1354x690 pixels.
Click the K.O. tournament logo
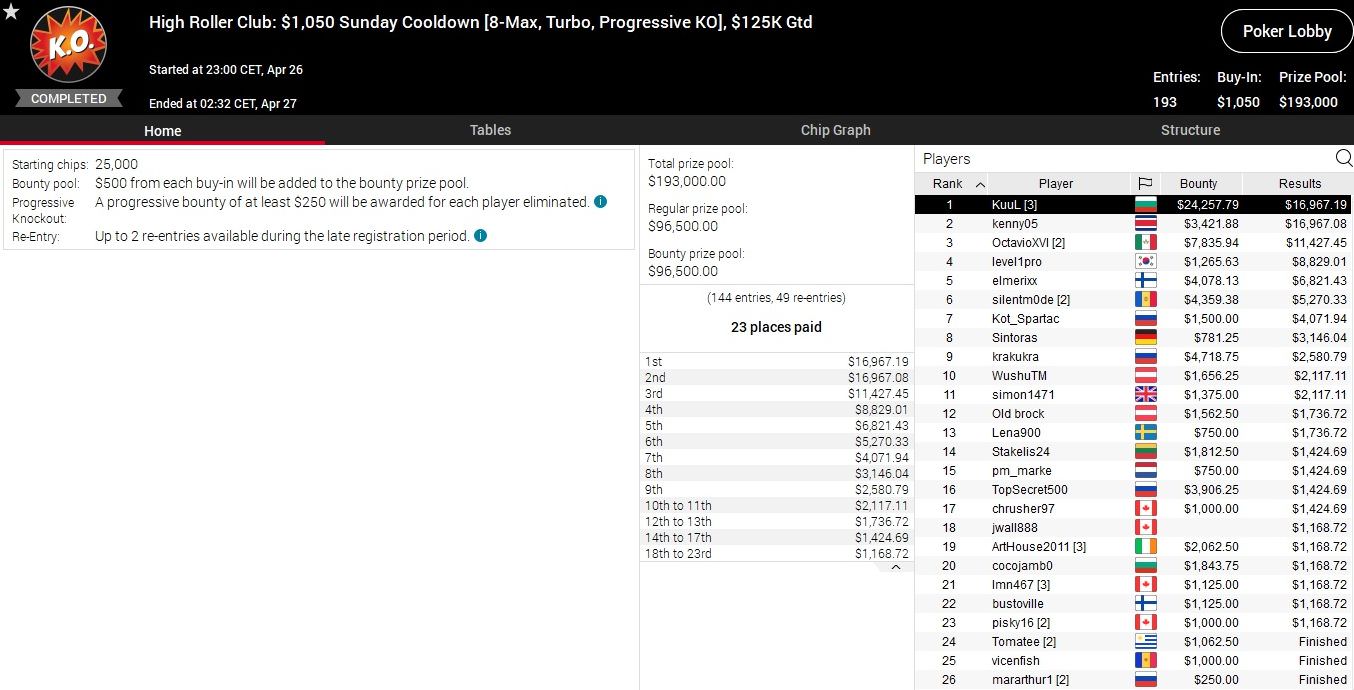(x=67, y=46)
